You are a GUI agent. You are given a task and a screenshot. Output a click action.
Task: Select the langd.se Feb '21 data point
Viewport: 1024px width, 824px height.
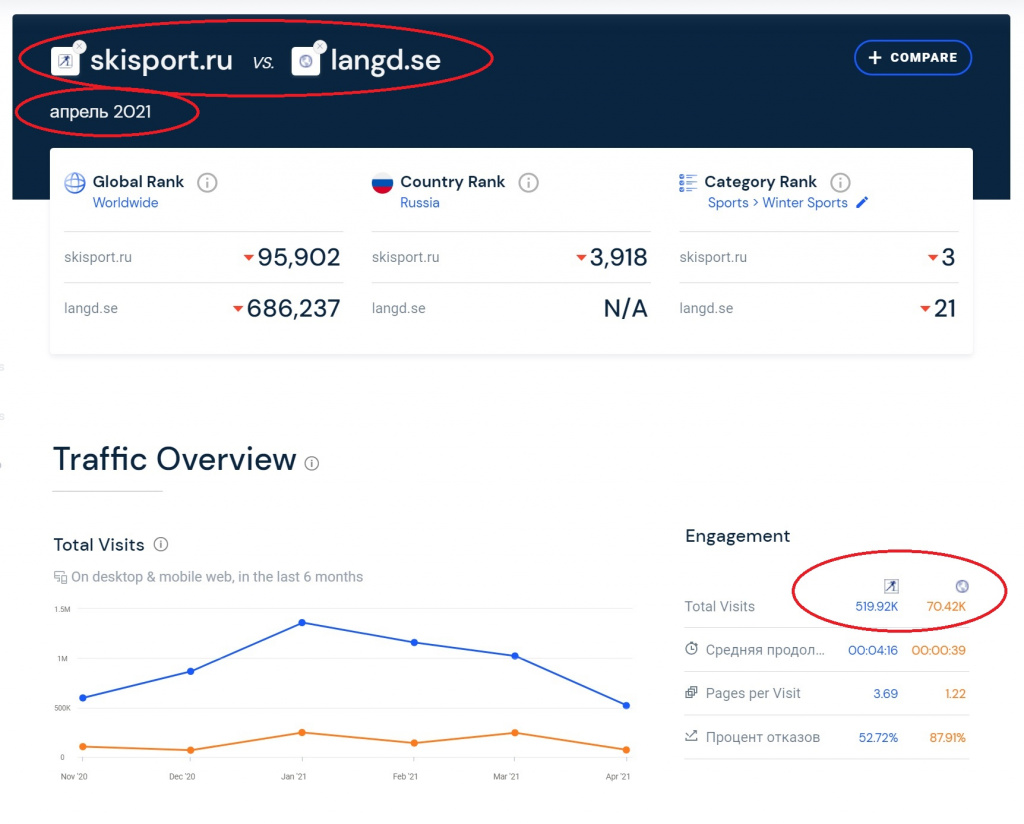coord(414,743)
